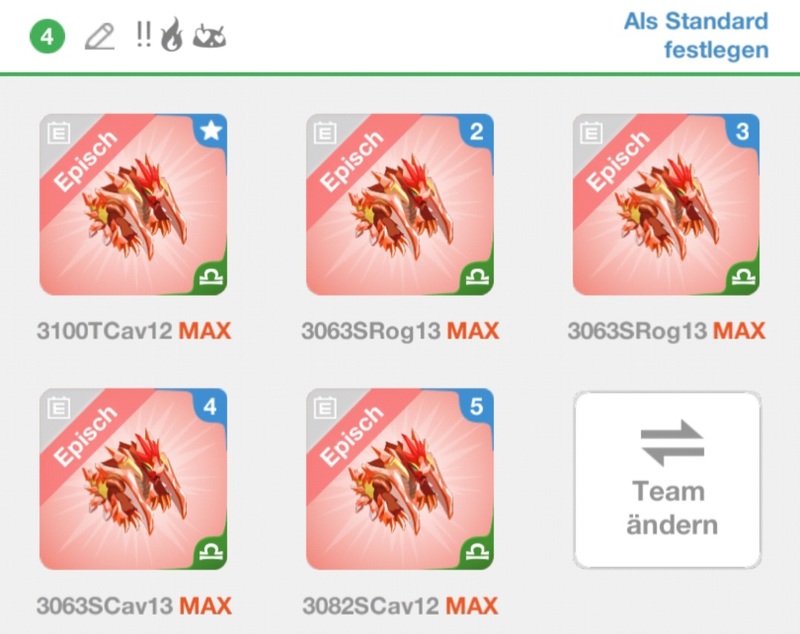Click the pencil edit icon

(x=99, y=37)
